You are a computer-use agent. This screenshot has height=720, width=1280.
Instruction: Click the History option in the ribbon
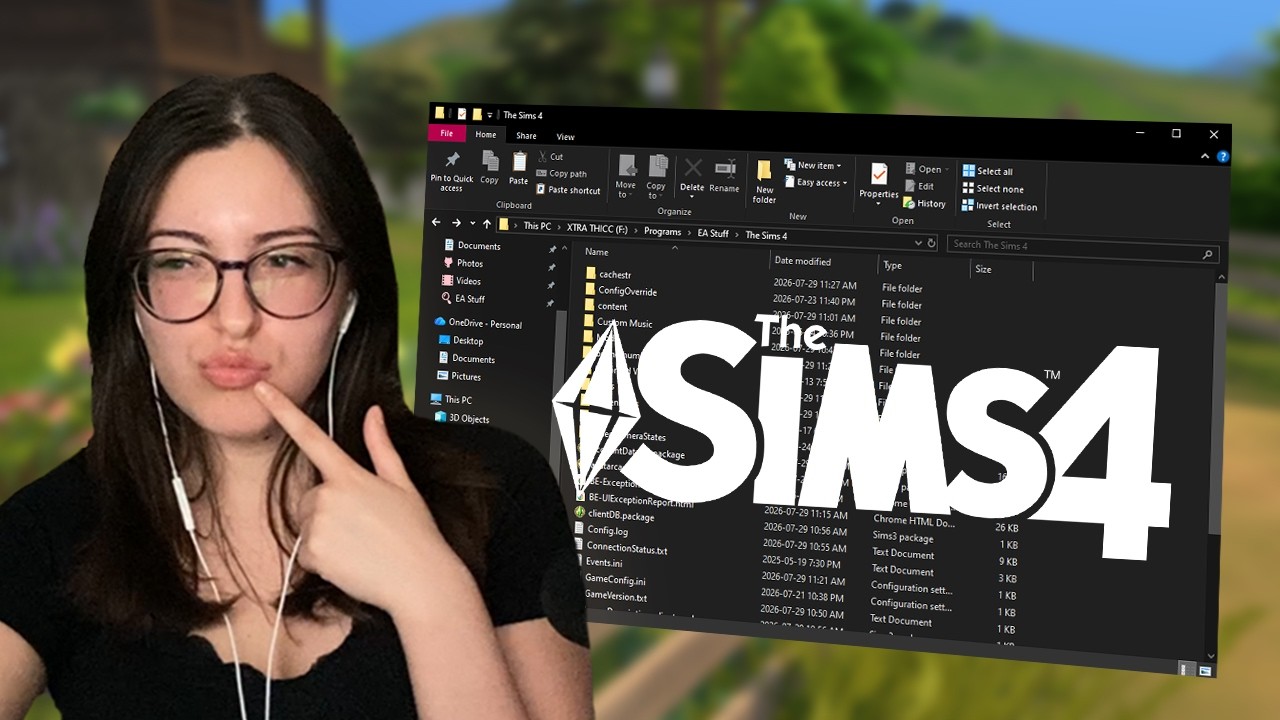click(x=925, y=203)
